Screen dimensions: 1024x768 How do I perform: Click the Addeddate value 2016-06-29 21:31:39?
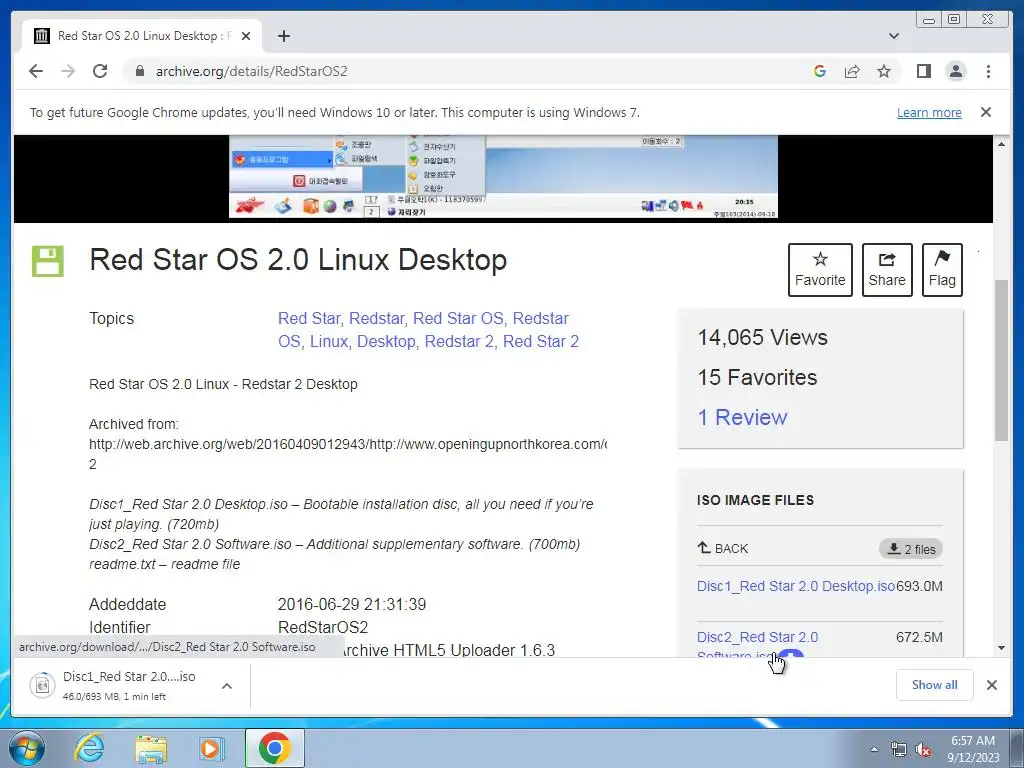[352, 605]
